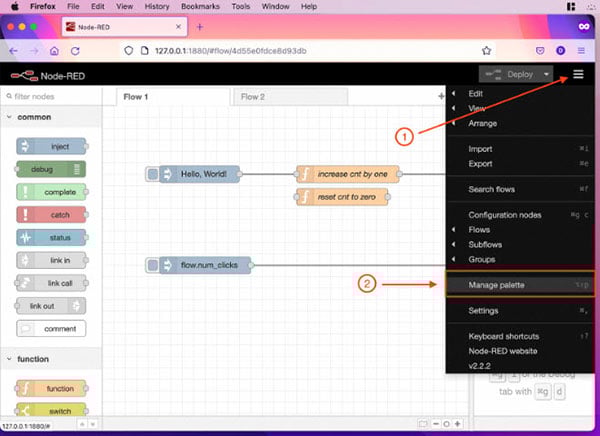Screen dimensions: 600x436
Task: Close the Node-RED browser tab
Action: tap(178, 27)
